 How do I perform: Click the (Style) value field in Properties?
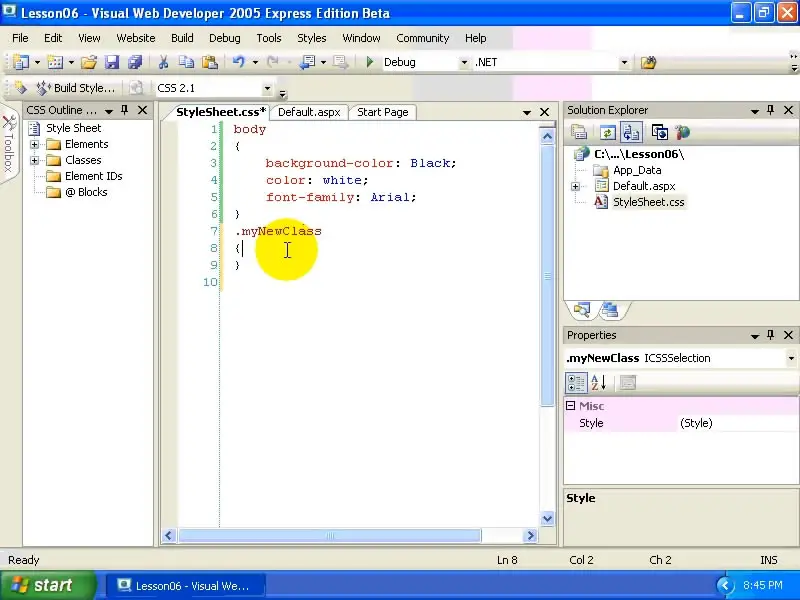(x=737, y=423)
